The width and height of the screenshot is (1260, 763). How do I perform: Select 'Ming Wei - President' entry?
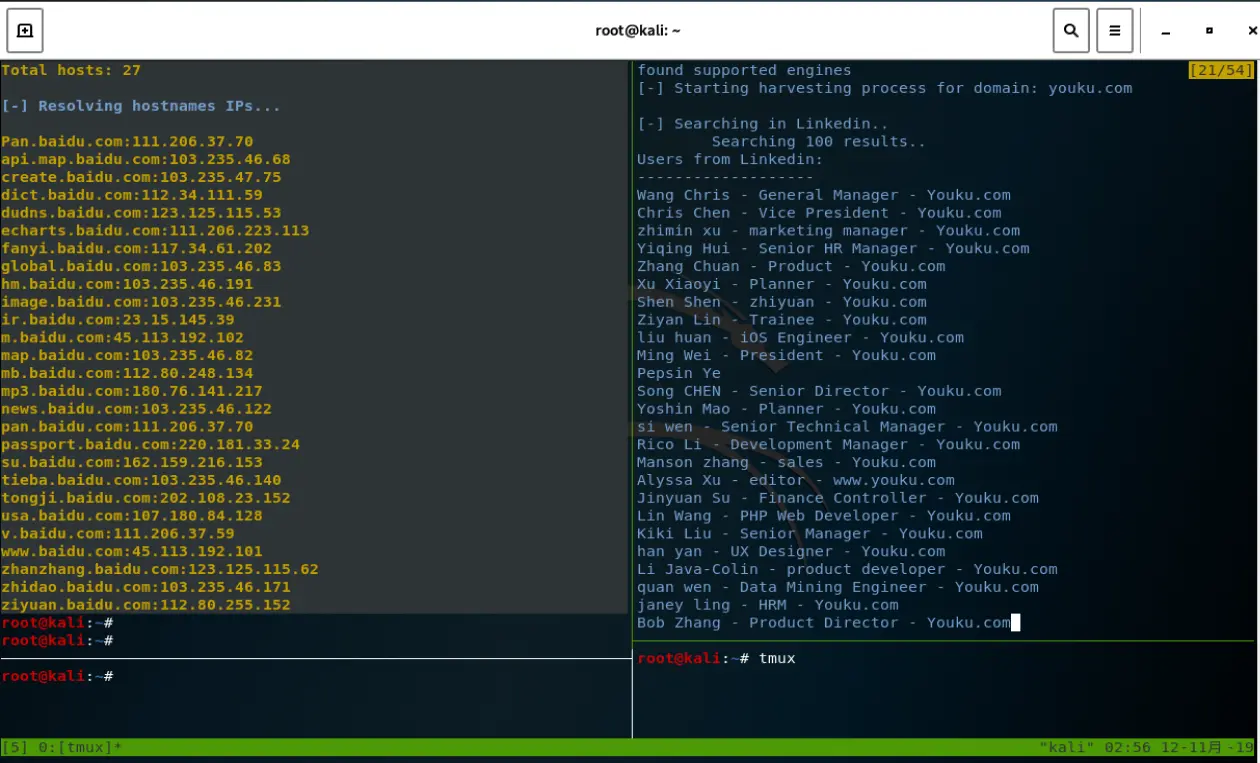pyautogui.click(x=787, y=355)
